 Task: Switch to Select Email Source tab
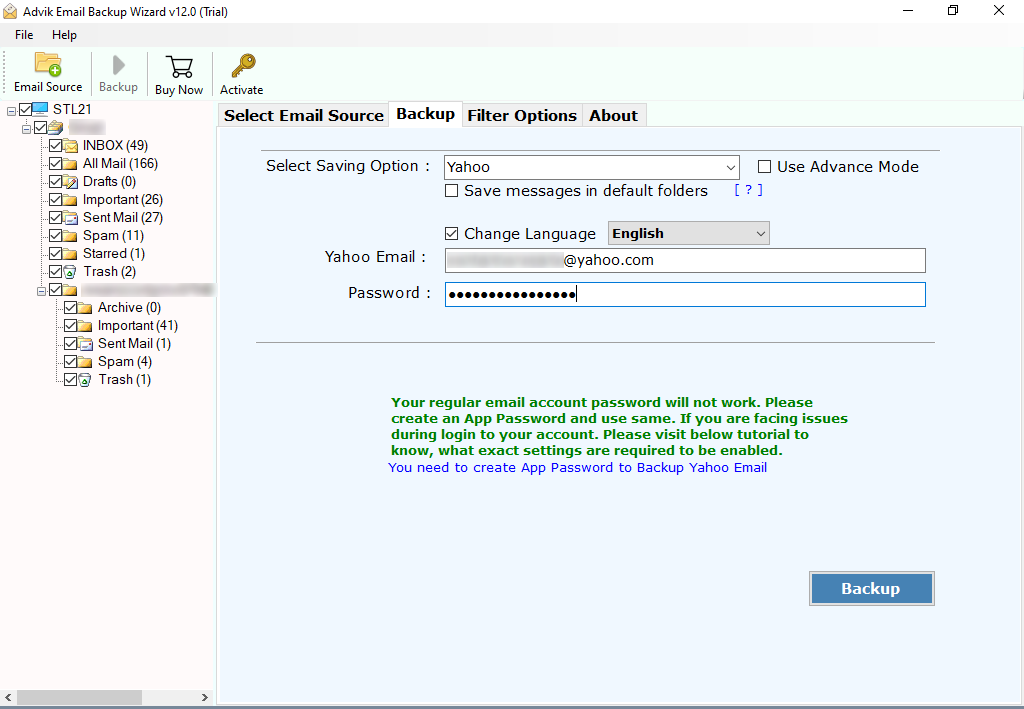[304, 116]
